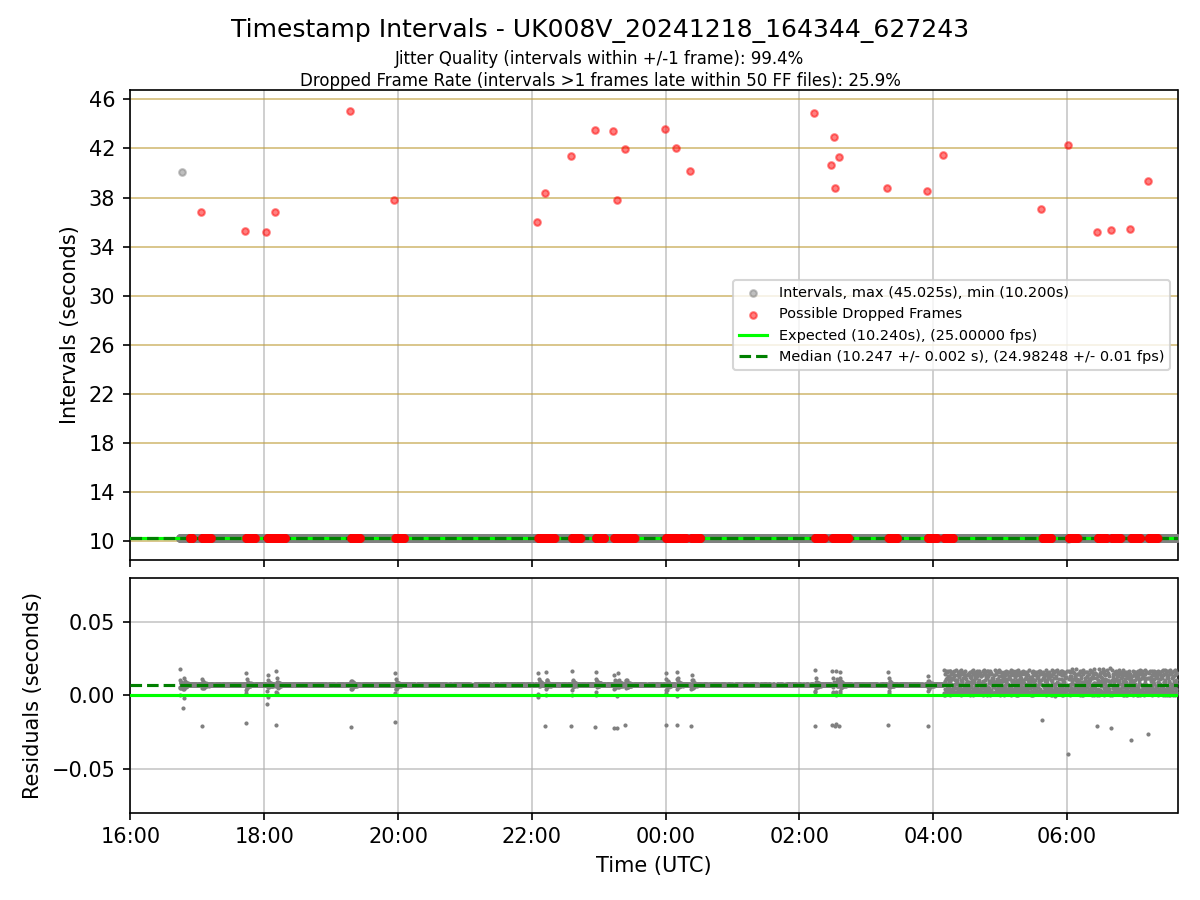The height and width of the screenshot is (900, 1200).
Task: Select legend text 'Intervals, max (45.025s), min (10.200s)'
Action: pos(924,292)
